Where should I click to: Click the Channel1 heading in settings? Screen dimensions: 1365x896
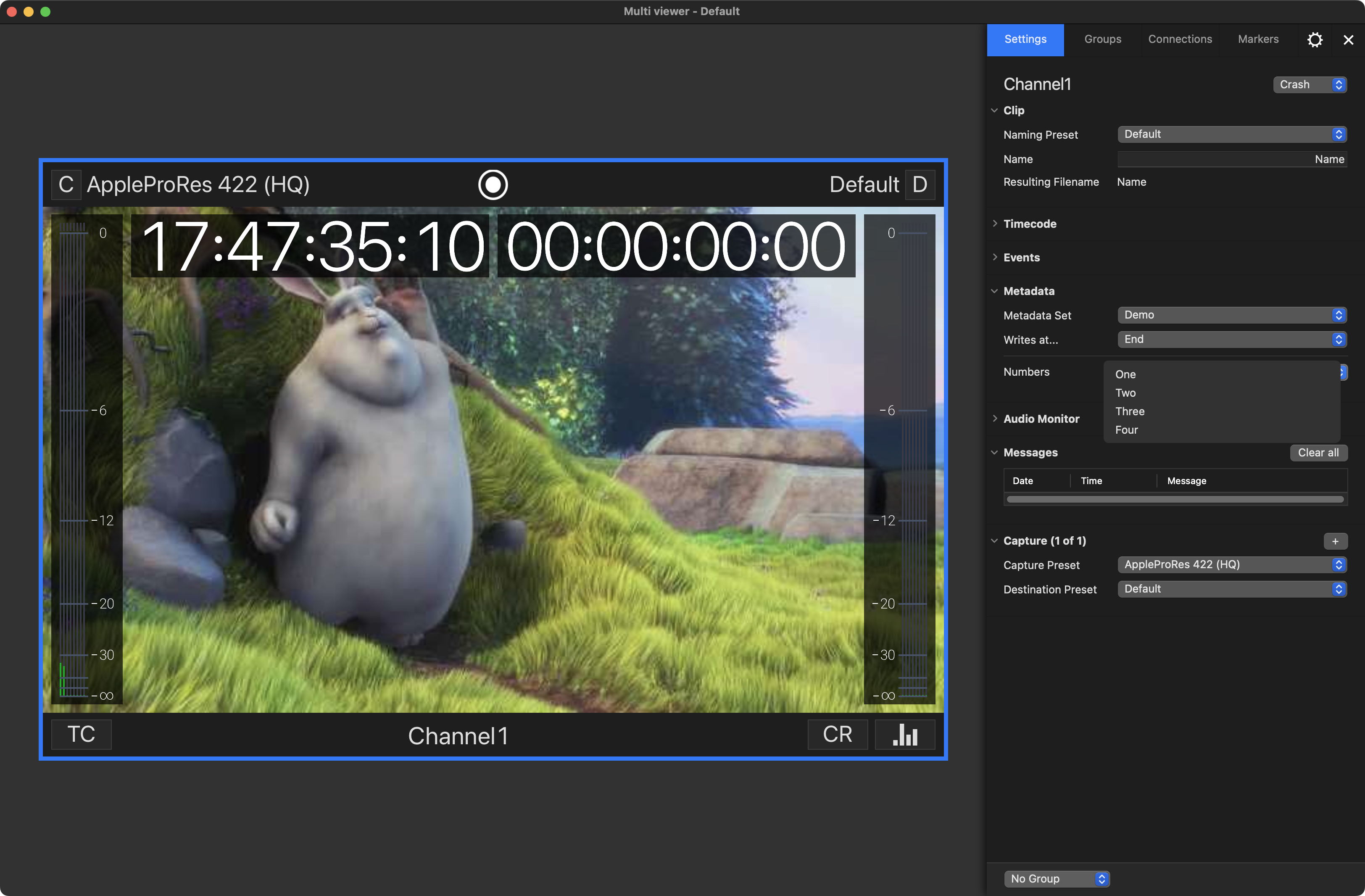click(x=1037, y=84)
